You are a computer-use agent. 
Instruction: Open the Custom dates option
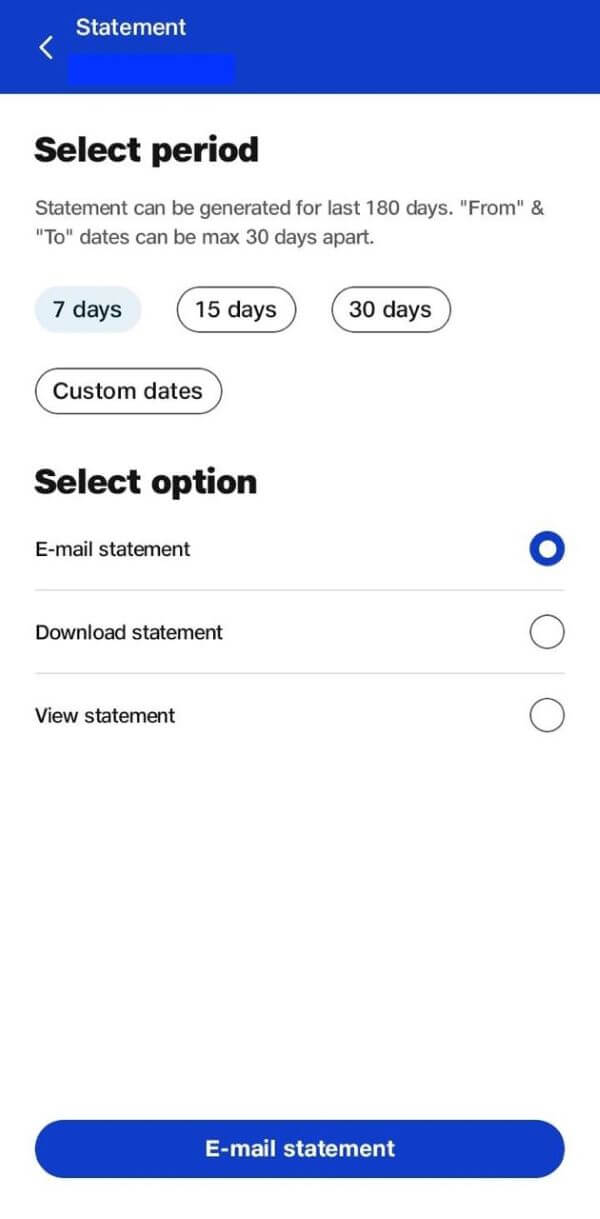click(x=127, y=391)
